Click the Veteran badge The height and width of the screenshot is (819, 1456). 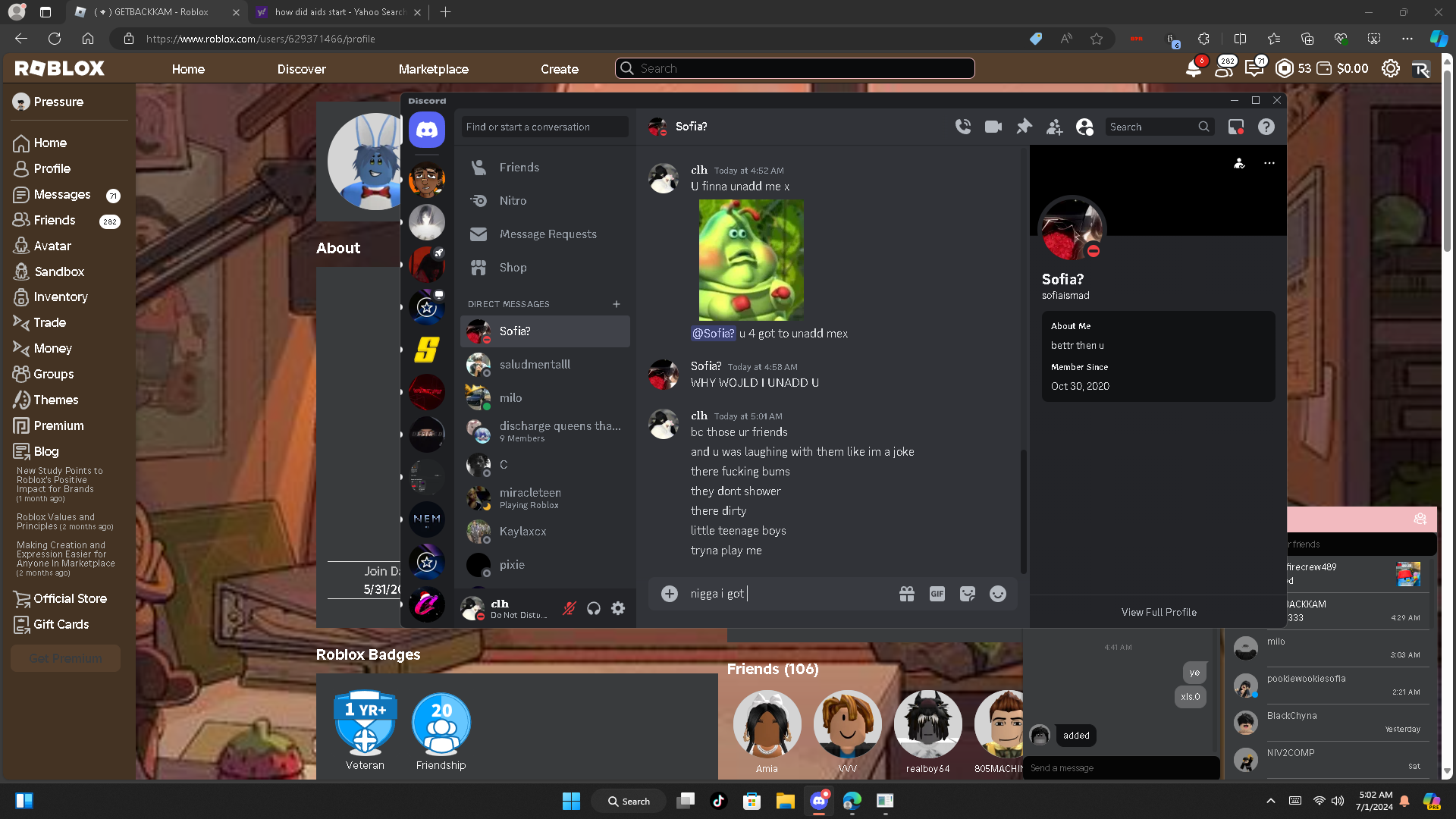(x=365, y=723)
